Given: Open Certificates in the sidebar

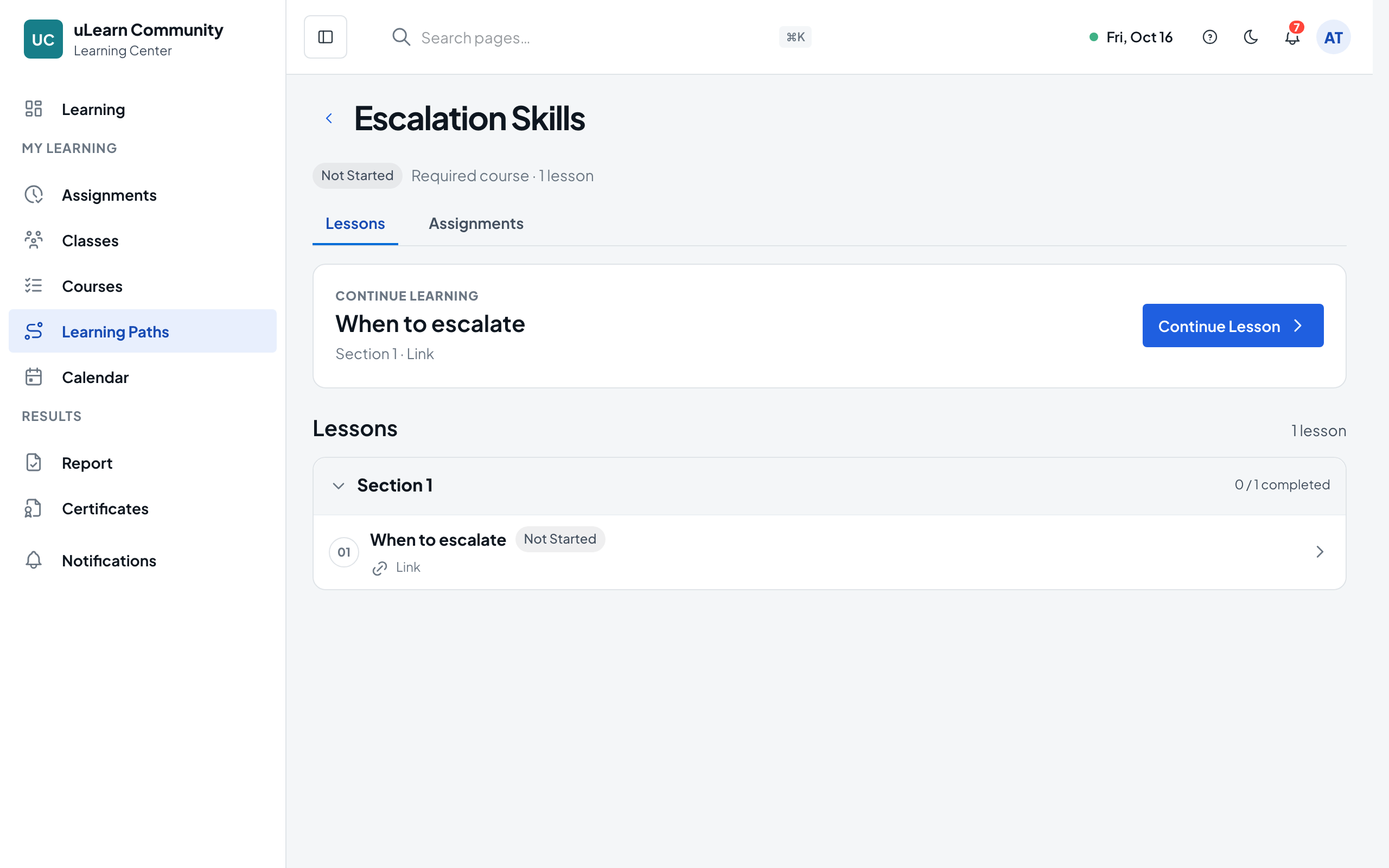Looking at the screenshot, I should point(142,508).
